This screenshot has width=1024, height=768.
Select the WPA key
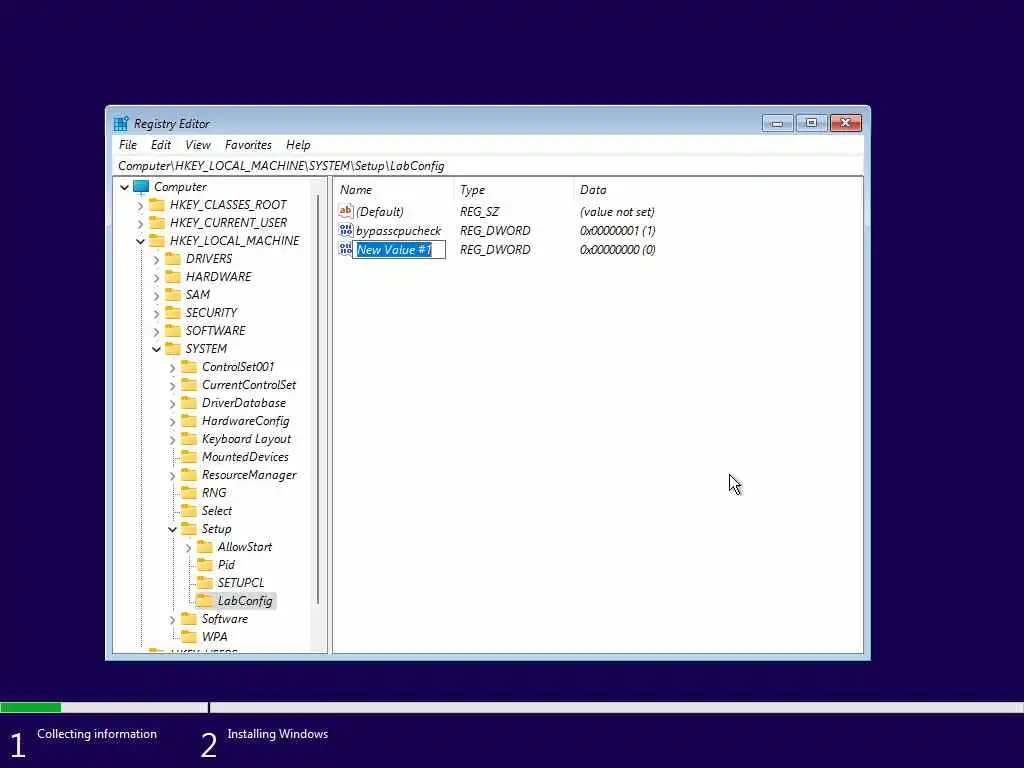215,637
